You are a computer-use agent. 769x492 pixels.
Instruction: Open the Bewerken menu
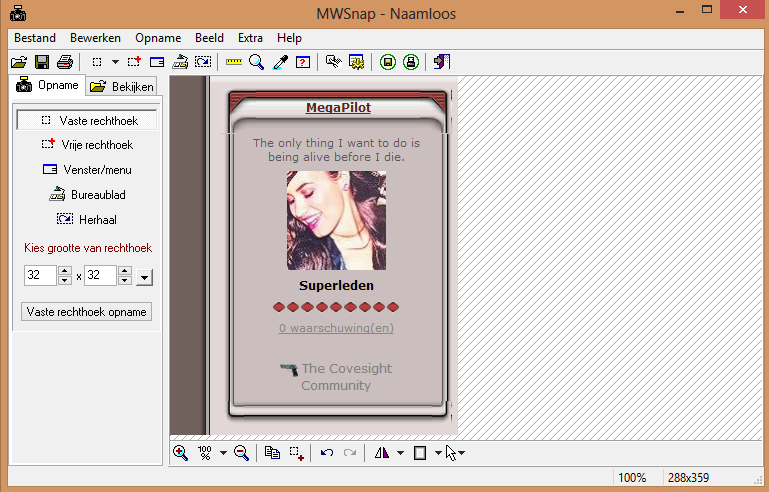95,38
